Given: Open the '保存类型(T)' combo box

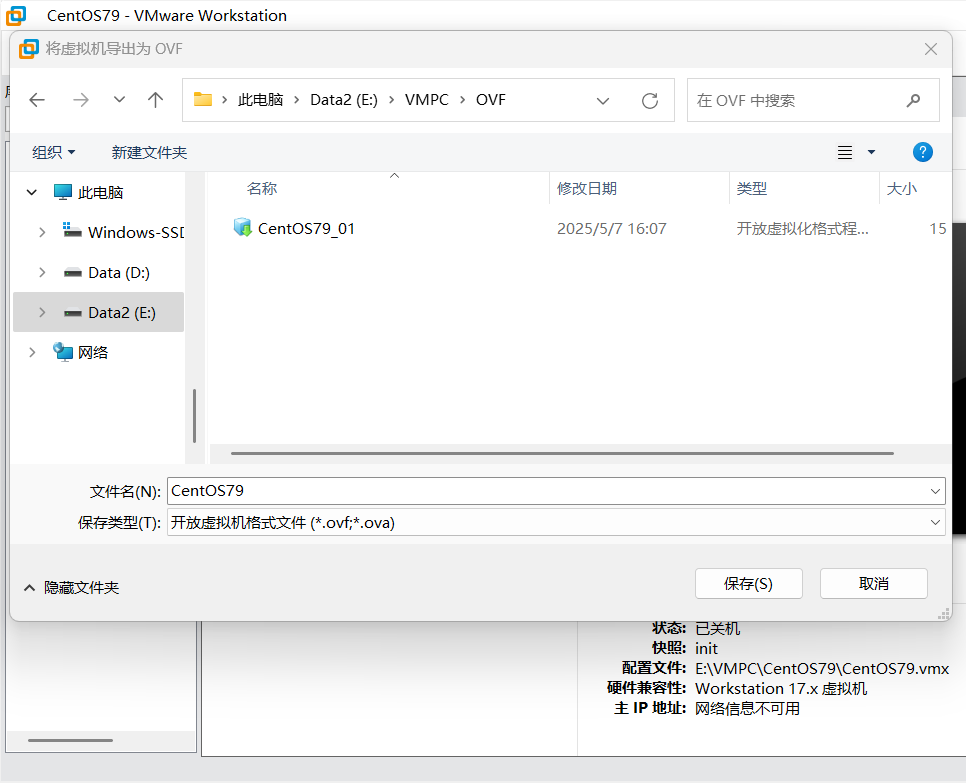Looking at the screenshot, I should [x=556, y=522].
